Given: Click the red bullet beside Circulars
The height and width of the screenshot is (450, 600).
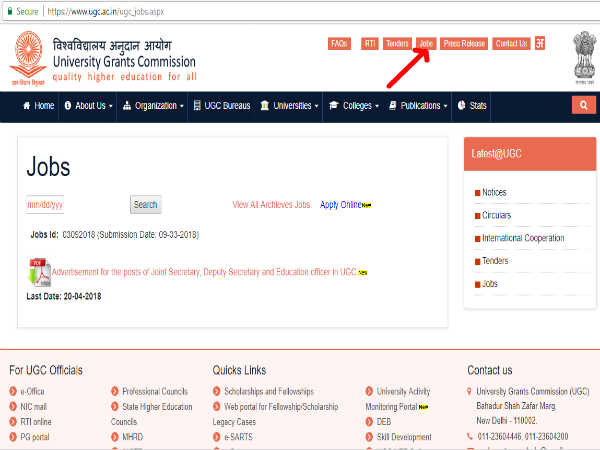Looking at the screenshot, I should click(x=477, y=216).
